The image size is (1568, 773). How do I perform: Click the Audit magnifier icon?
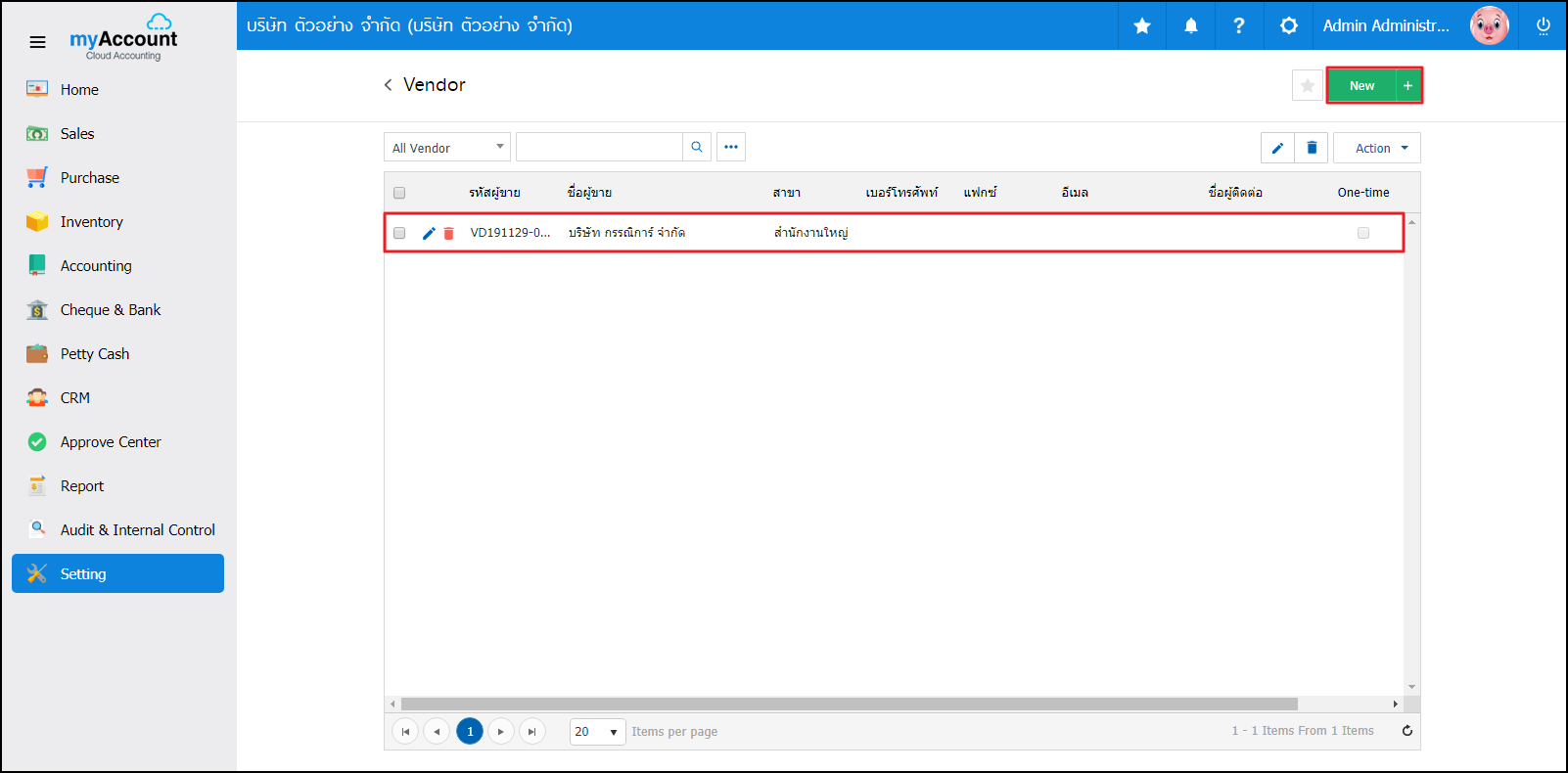(37, 528)
